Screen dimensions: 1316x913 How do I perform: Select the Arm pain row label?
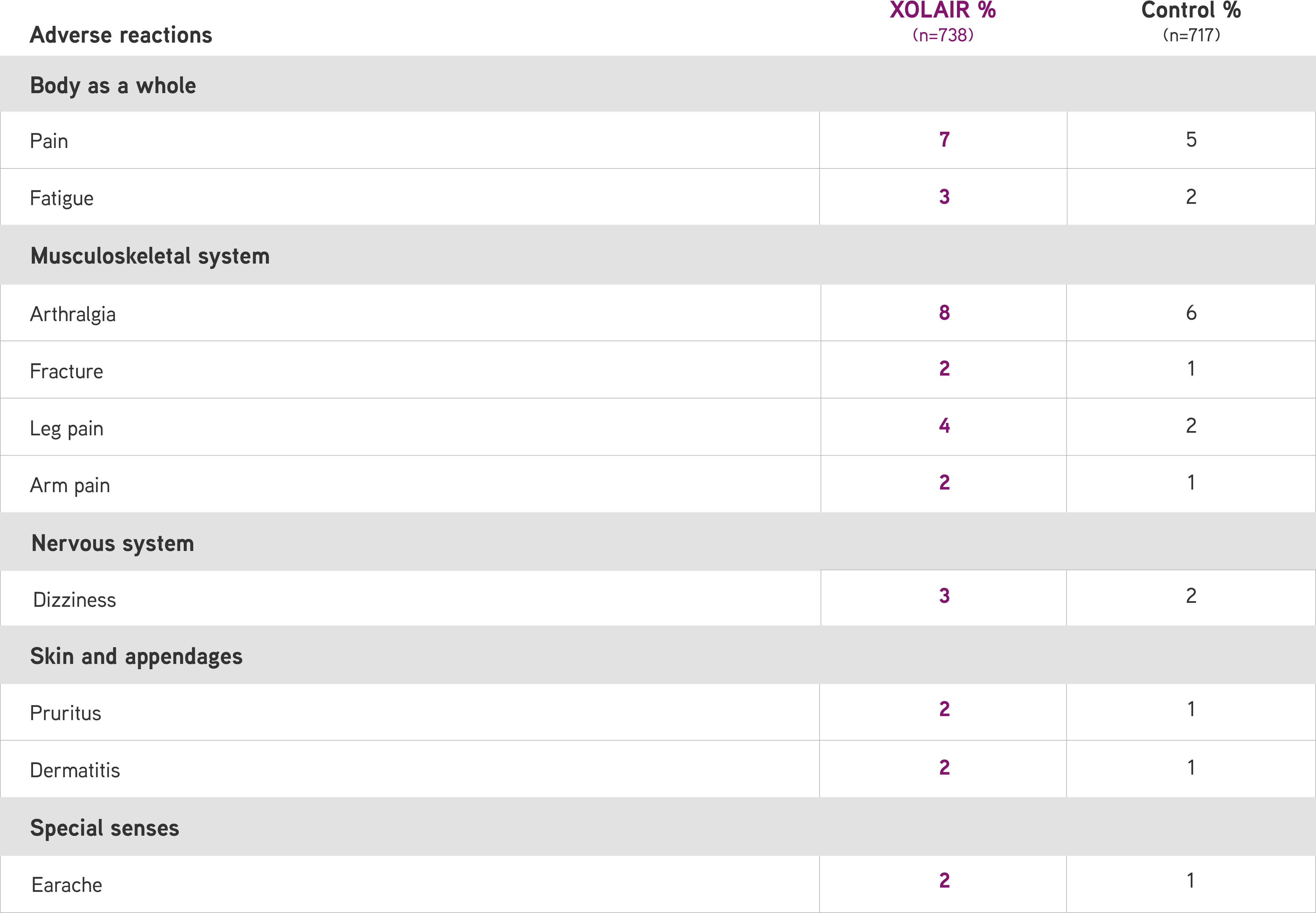(x=70, y=486)
